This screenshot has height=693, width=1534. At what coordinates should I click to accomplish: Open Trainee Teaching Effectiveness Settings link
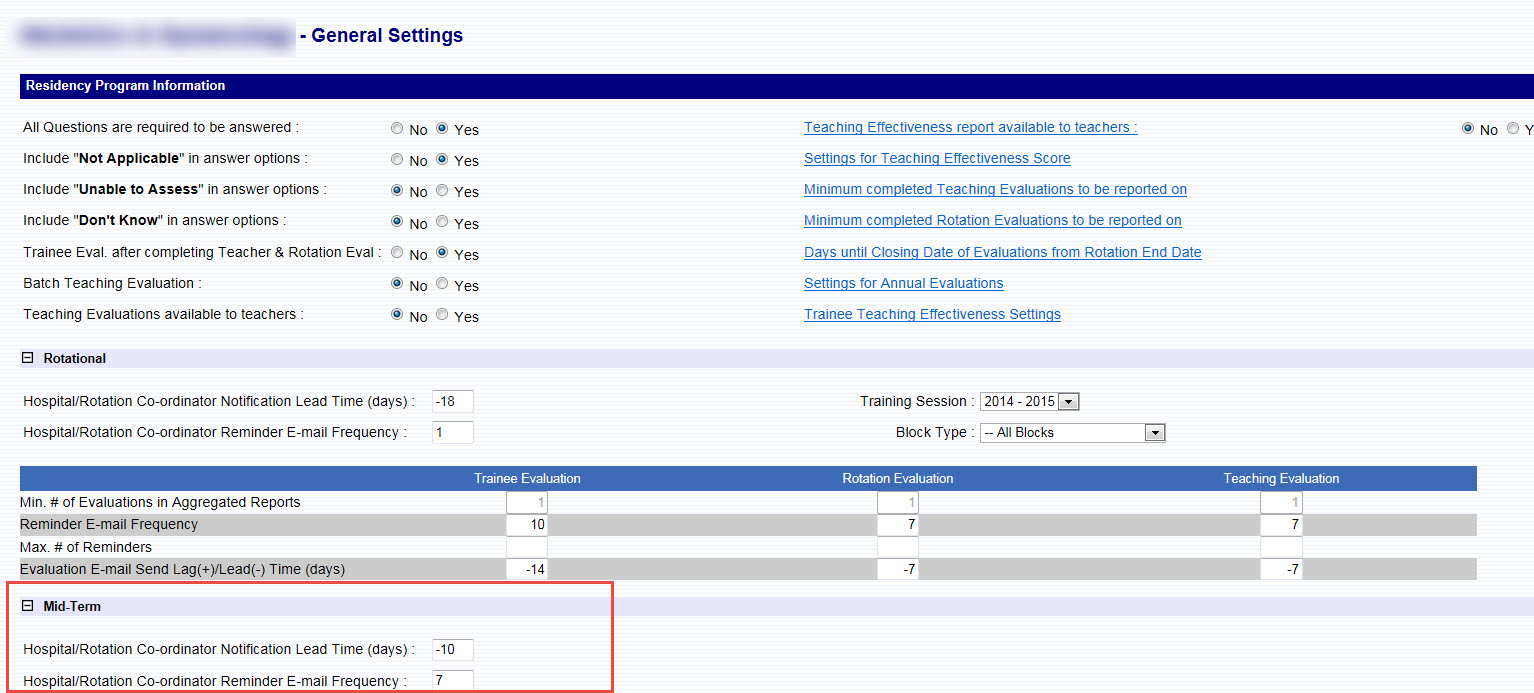[932, 315]
